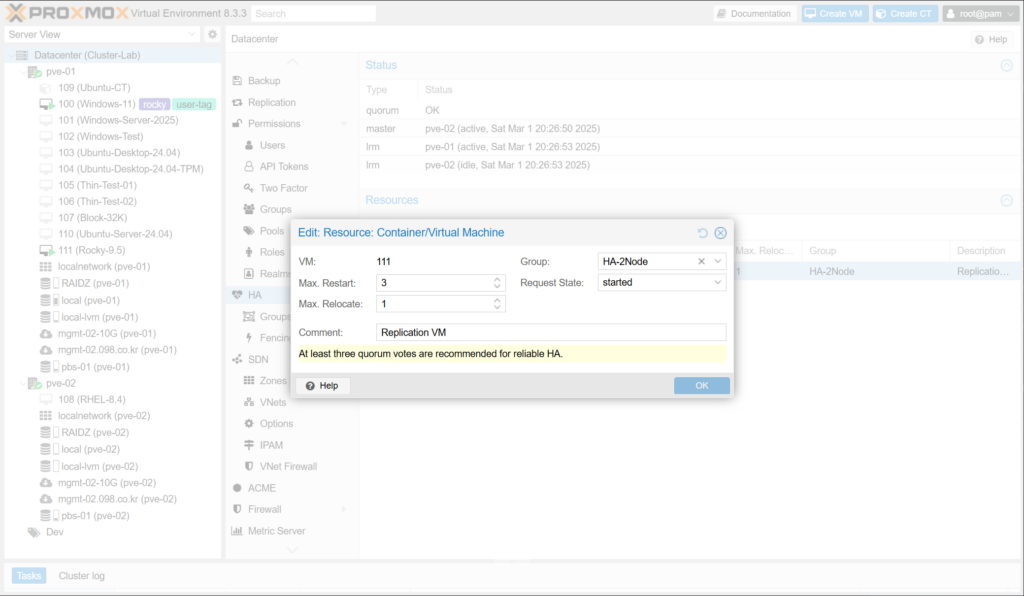Decrease the Max. Relocate value
The height and width of the screenshot is (596, 1024).
[498, 308]
